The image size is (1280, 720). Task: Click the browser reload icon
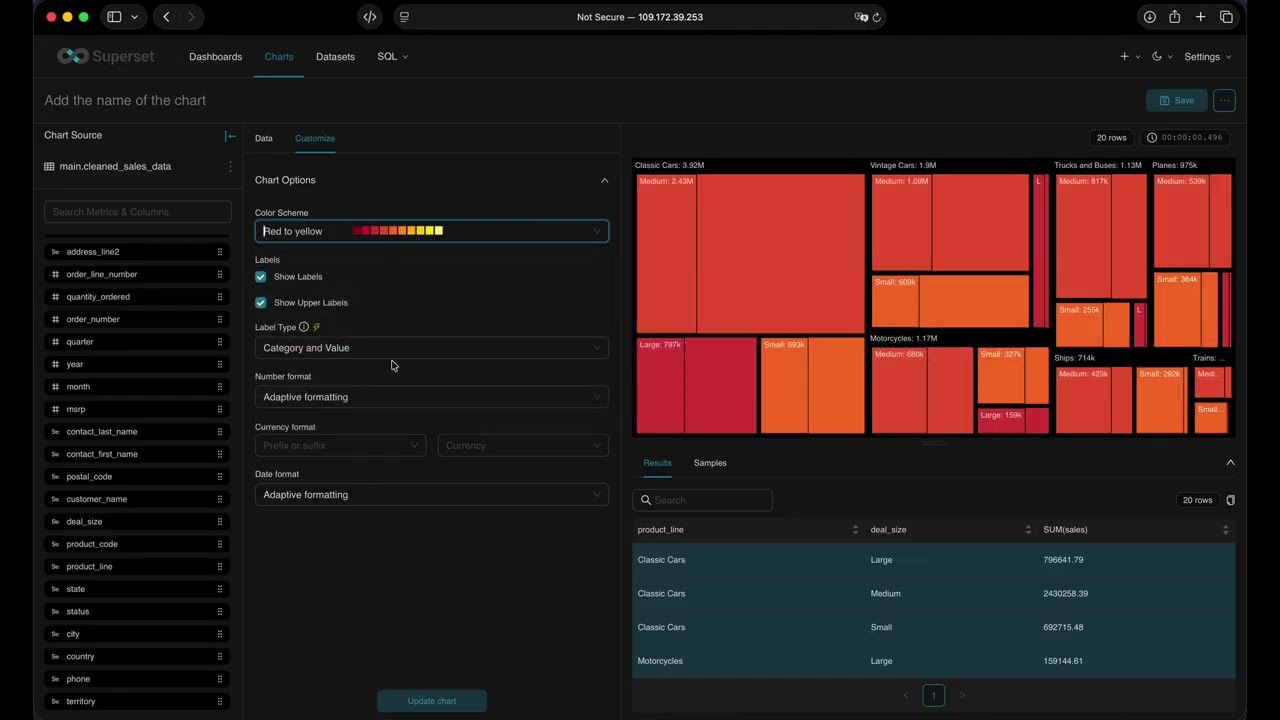pyautogui.click(x=877, y=17)
